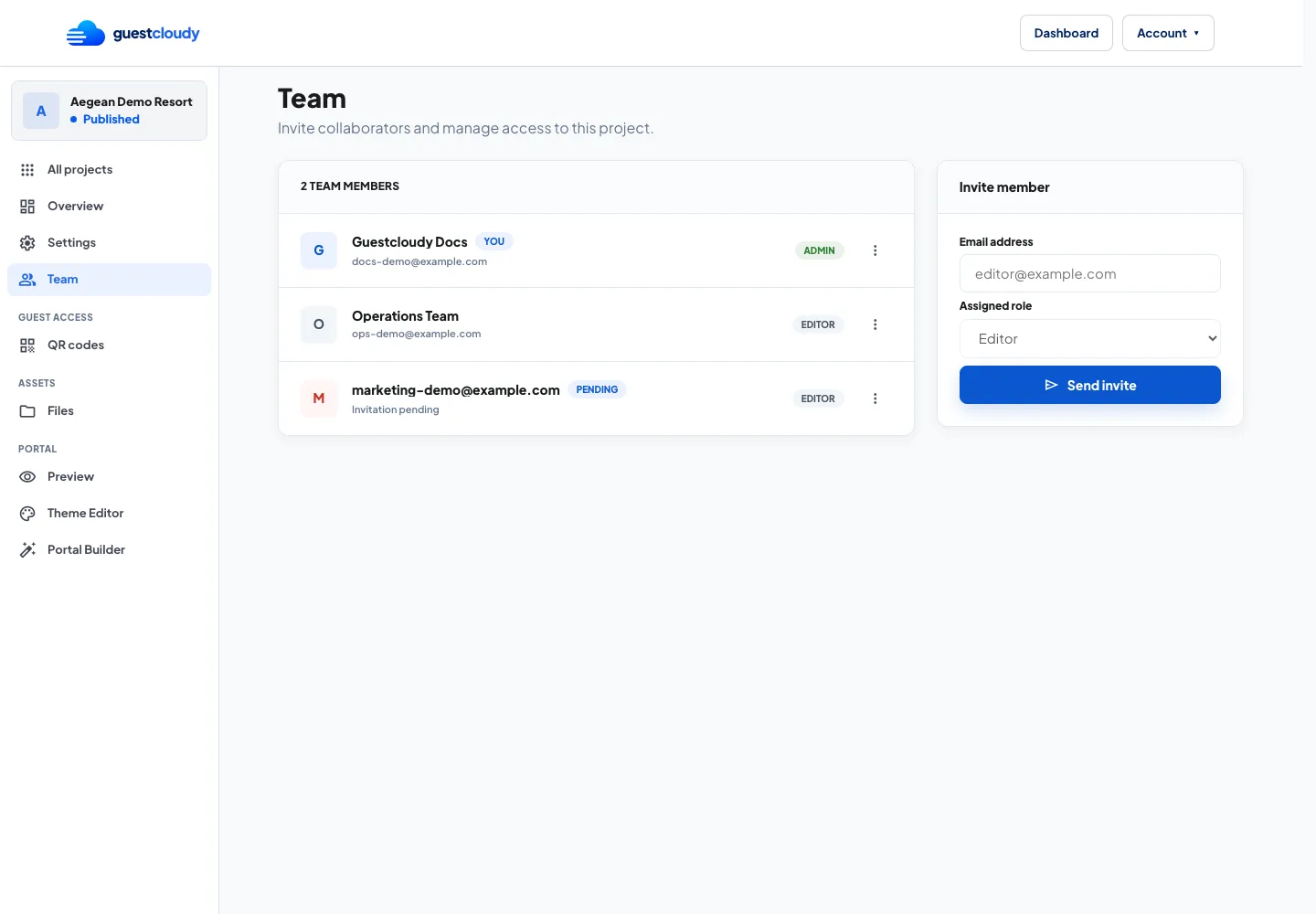
Task: Open the Portal Builder
Action: point(109,550)
